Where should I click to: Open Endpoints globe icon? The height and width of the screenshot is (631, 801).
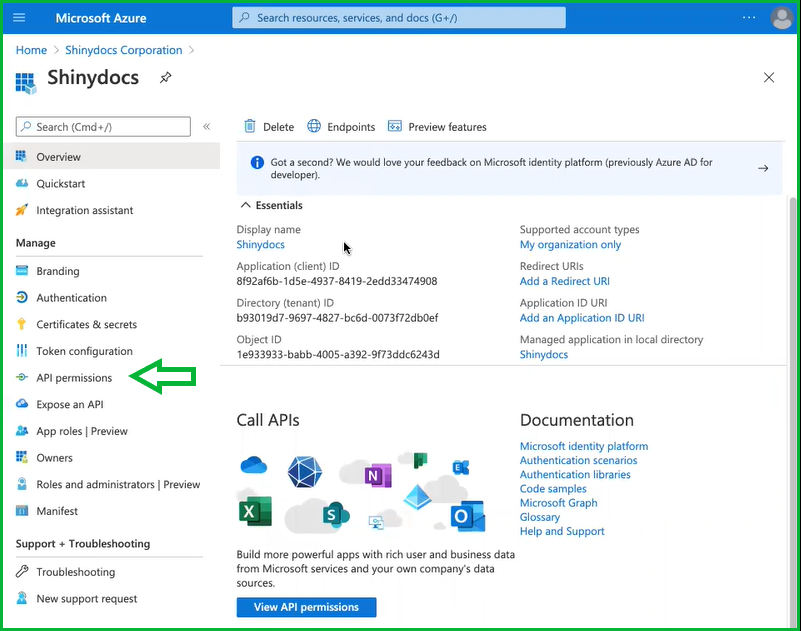tap(314, 127)
